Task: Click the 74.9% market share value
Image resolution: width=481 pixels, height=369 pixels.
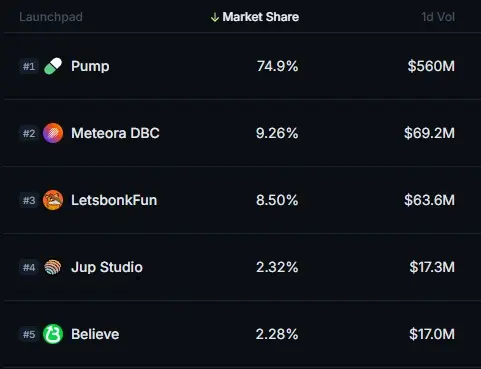Action: pyautogui.click(x=277, y=66)
